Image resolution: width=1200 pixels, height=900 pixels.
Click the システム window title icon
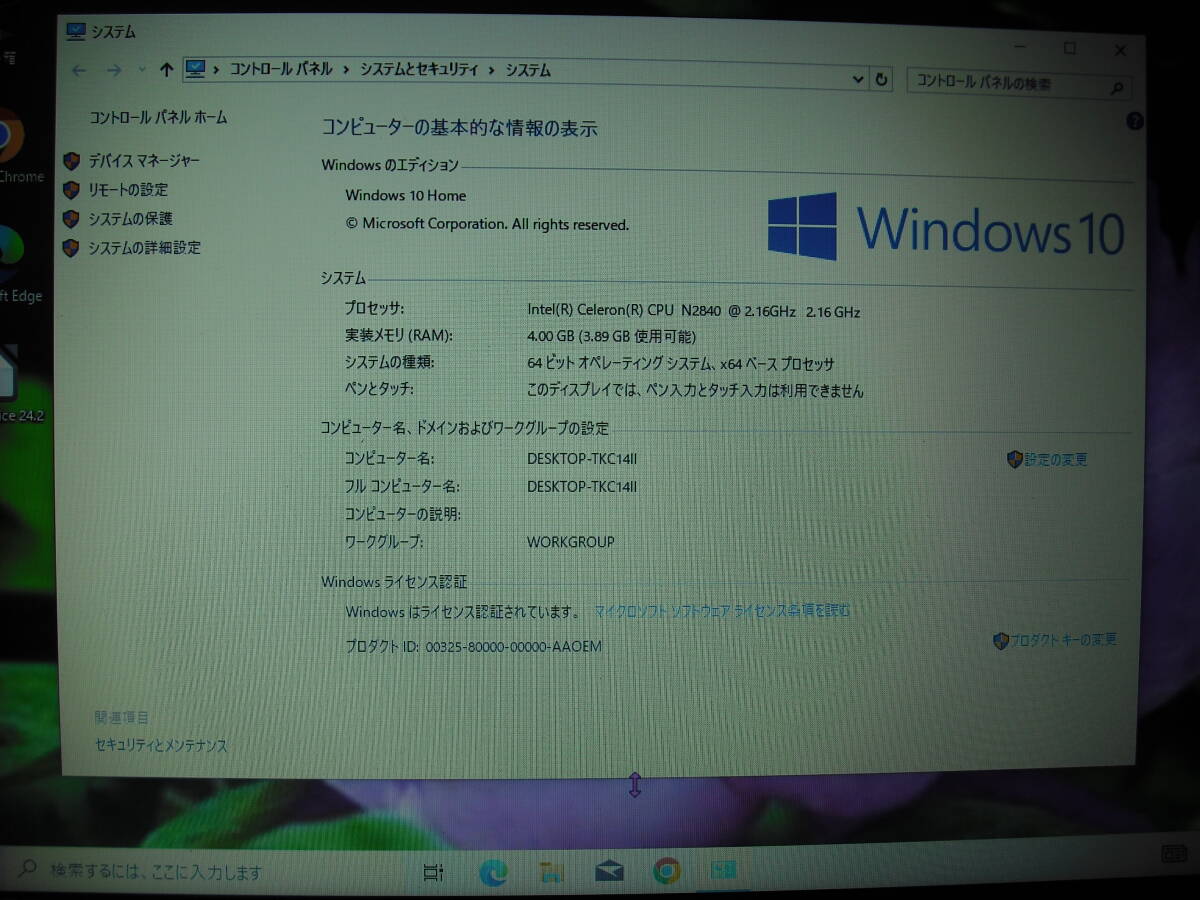(76, 30)
